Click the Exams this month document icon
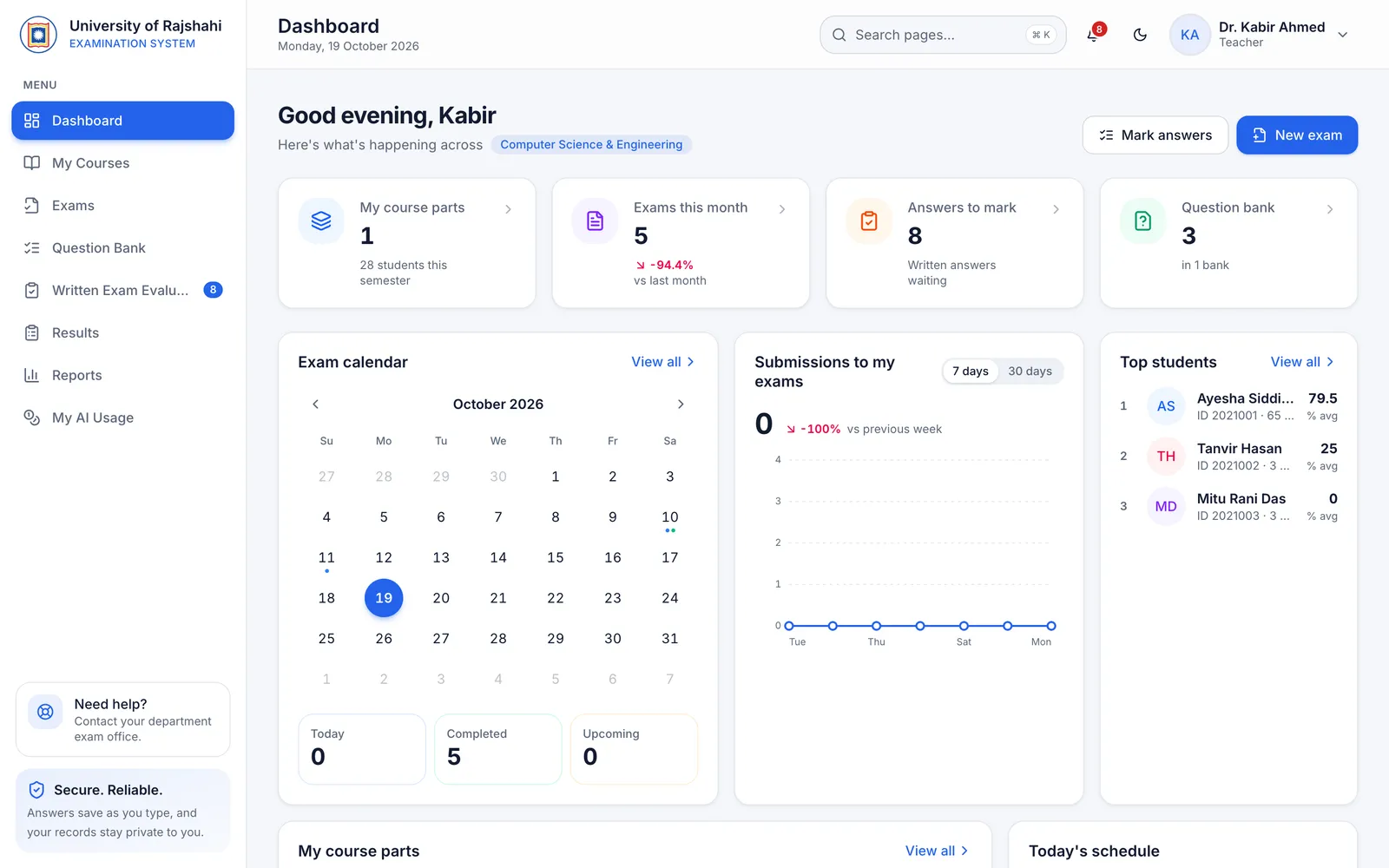1389x868 pixels. coord(595,221)
